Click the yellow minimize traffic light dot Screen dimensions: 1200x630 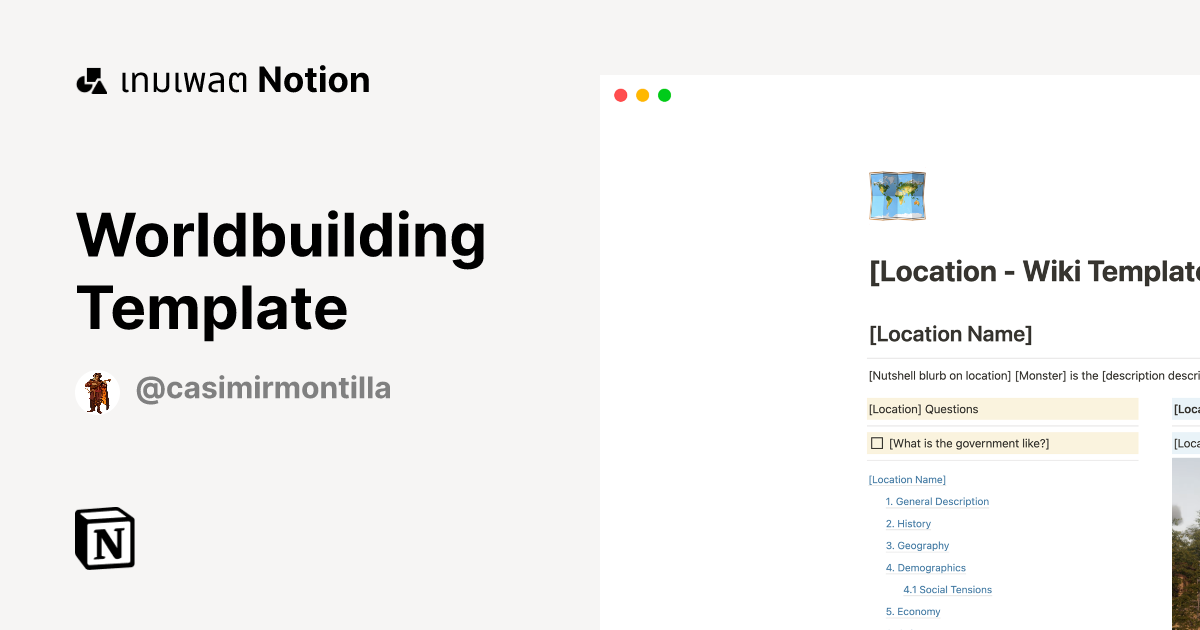tap(642, 95)
